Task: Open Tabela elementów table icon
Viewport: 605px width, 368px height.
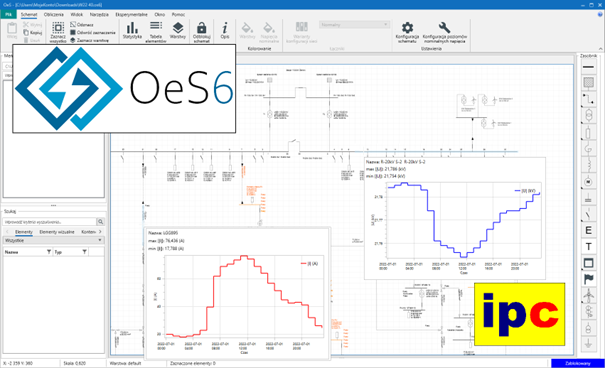Action: click(x=155, y=32)
